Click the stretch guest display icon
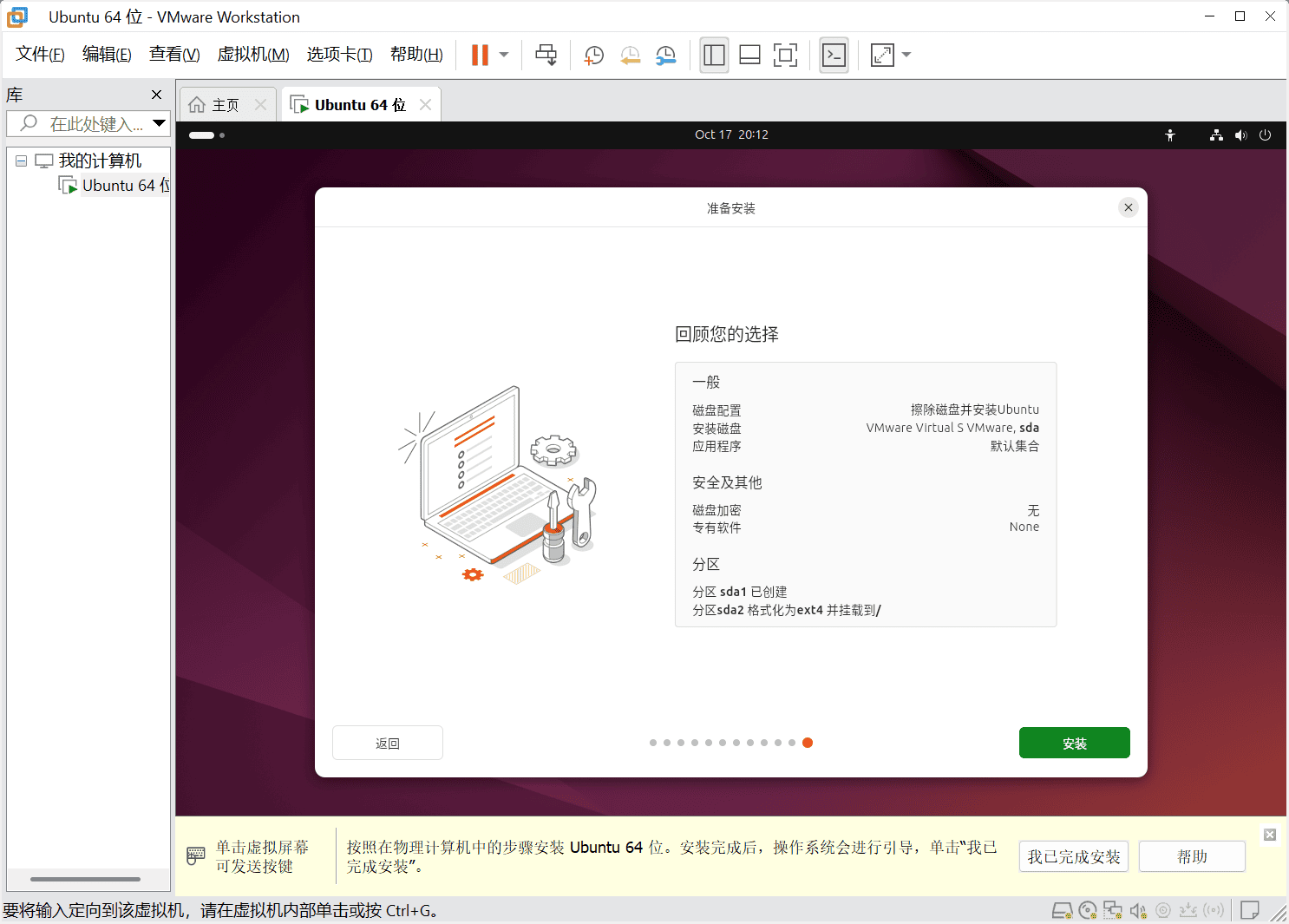Viewport: 1289px width, 924px height. coord(882,56)
